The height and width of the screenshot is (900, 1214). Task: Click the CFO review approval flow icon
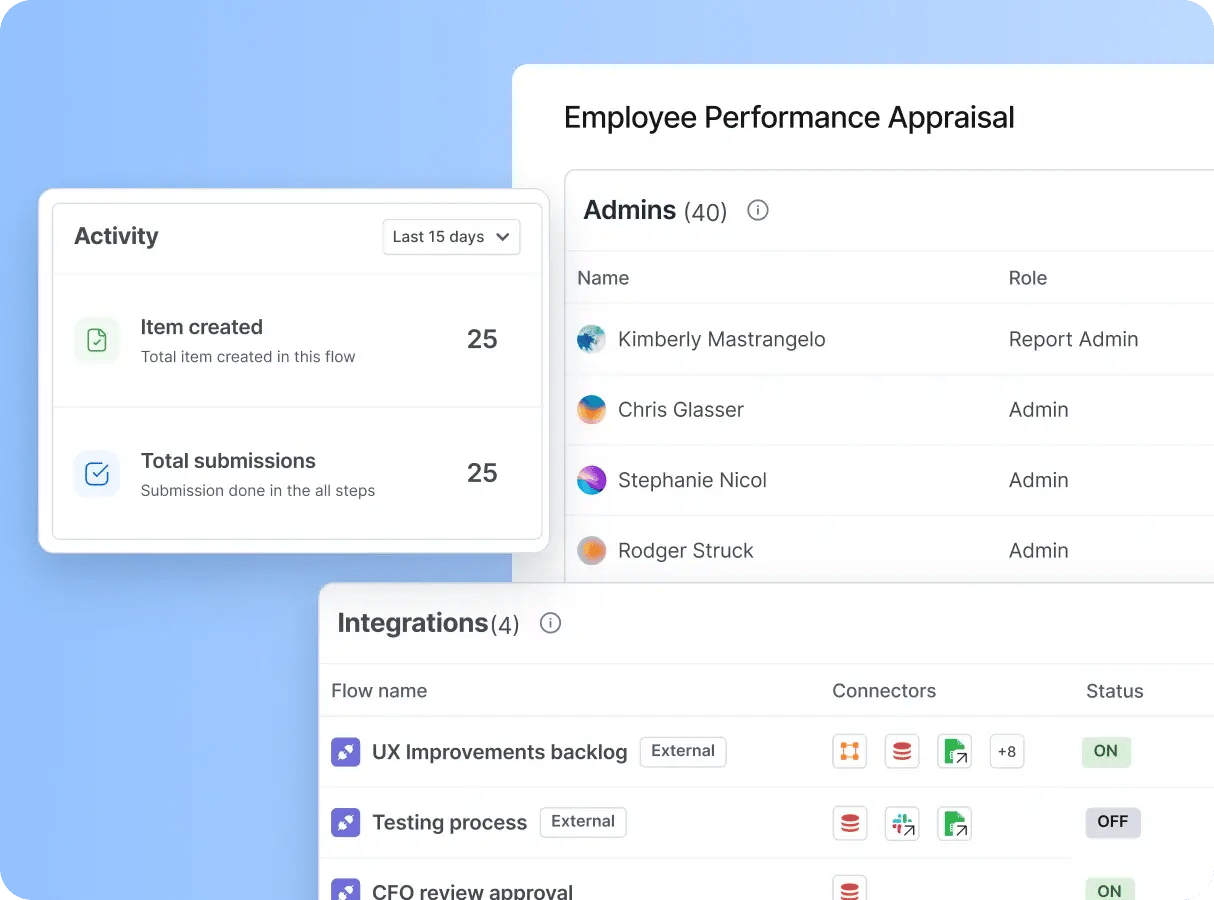(x=345, y=889)
